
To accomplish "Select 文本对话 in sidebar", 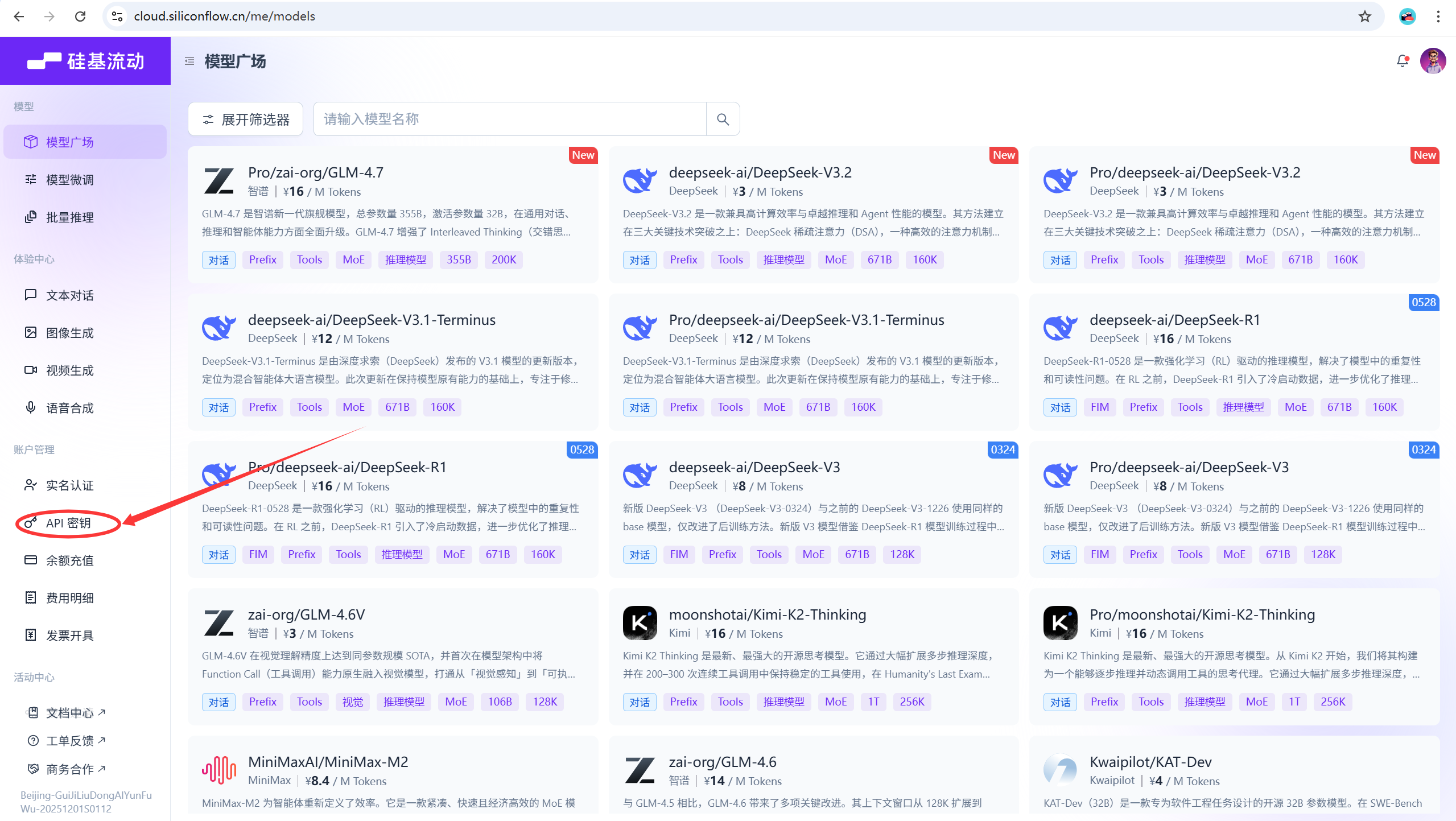I will click(69, 295).
